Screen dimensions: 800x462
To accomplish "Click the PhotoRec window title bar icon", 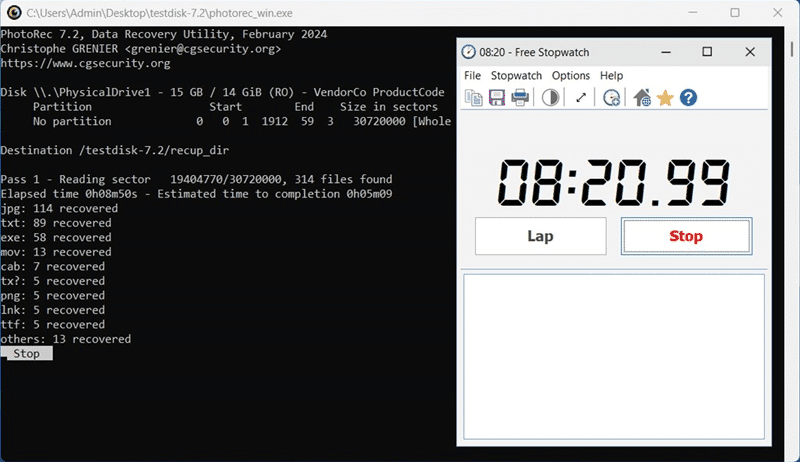I will pos(14,13).
